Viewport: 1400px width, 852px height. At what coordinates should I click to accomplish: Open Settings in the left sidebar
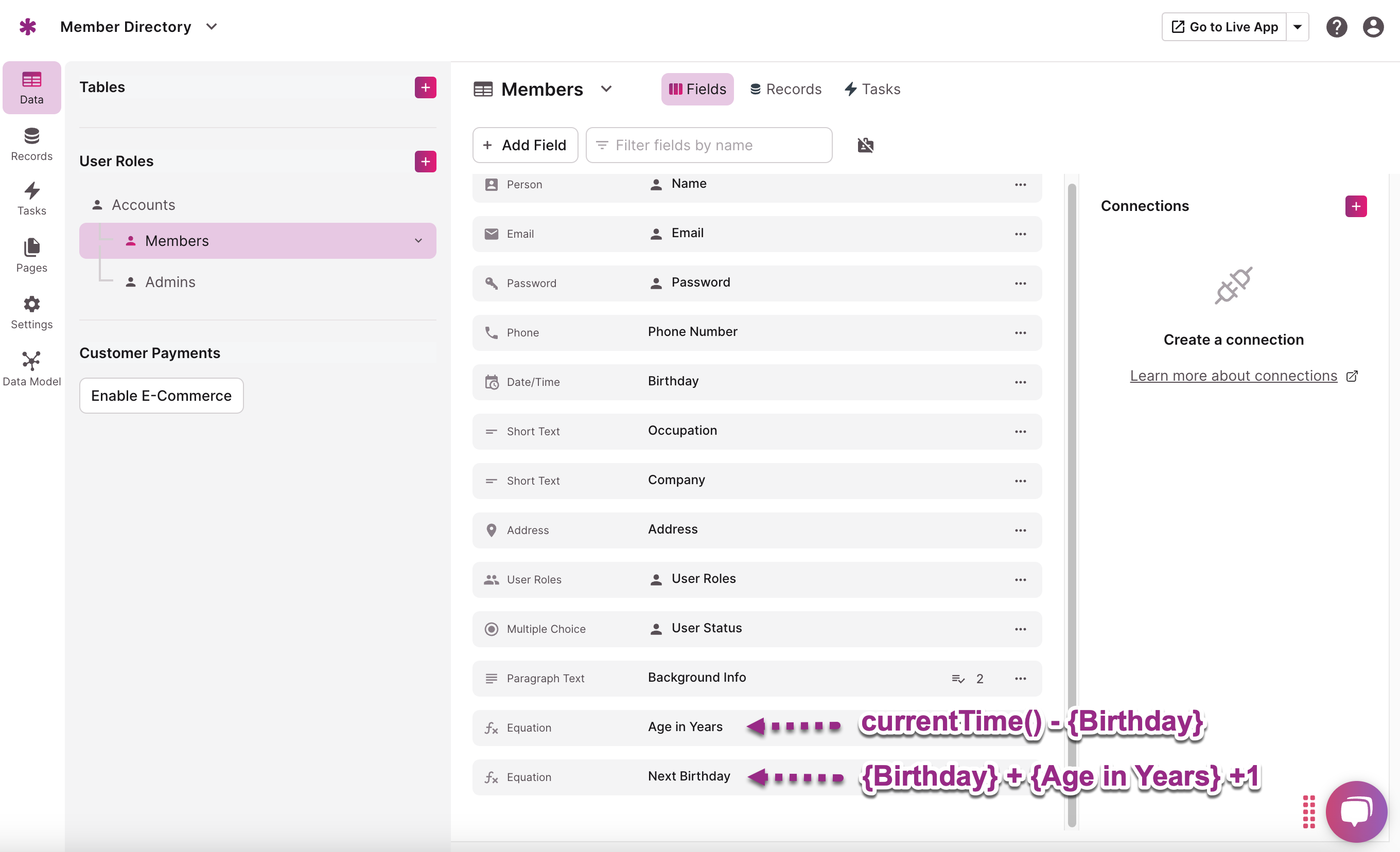pyautogui.click(x=31, y=312)
